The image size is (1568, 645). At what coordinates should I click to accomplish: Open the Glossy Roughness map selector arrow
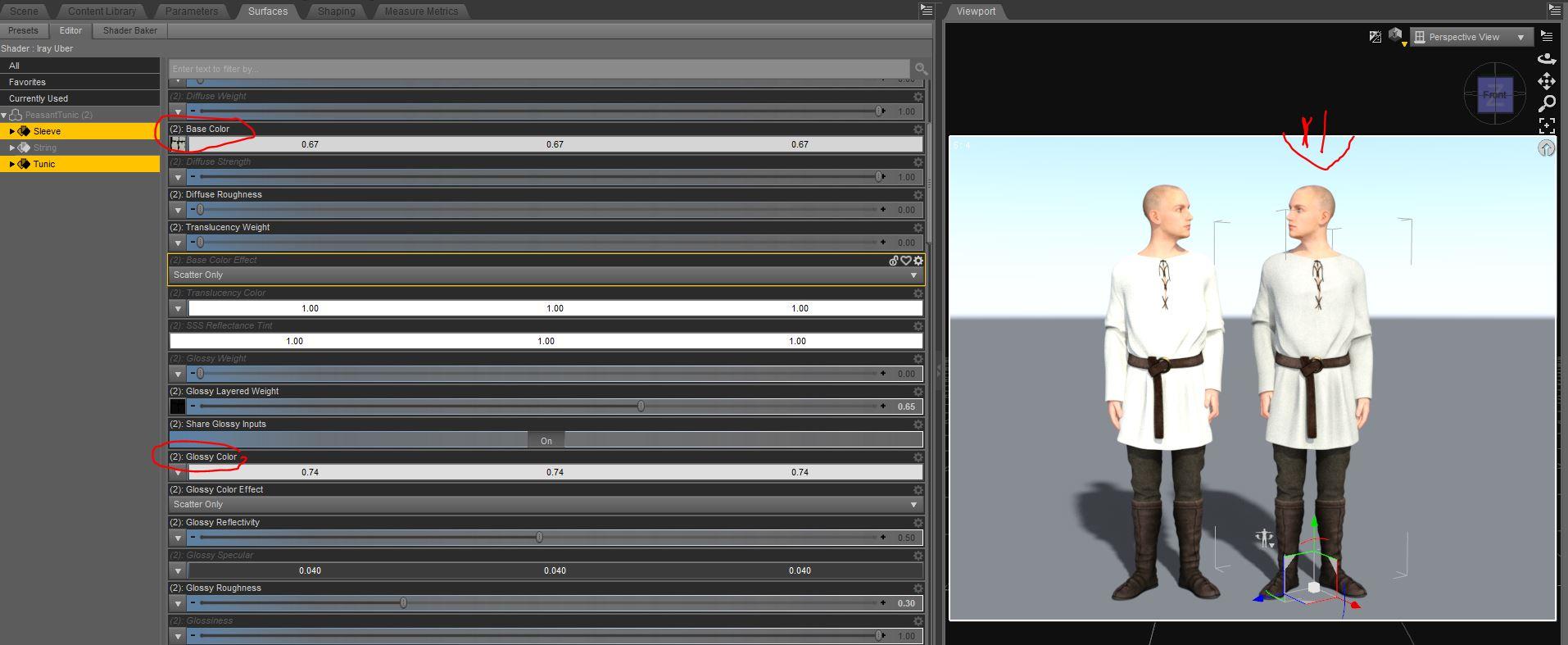tap(178, 603)
